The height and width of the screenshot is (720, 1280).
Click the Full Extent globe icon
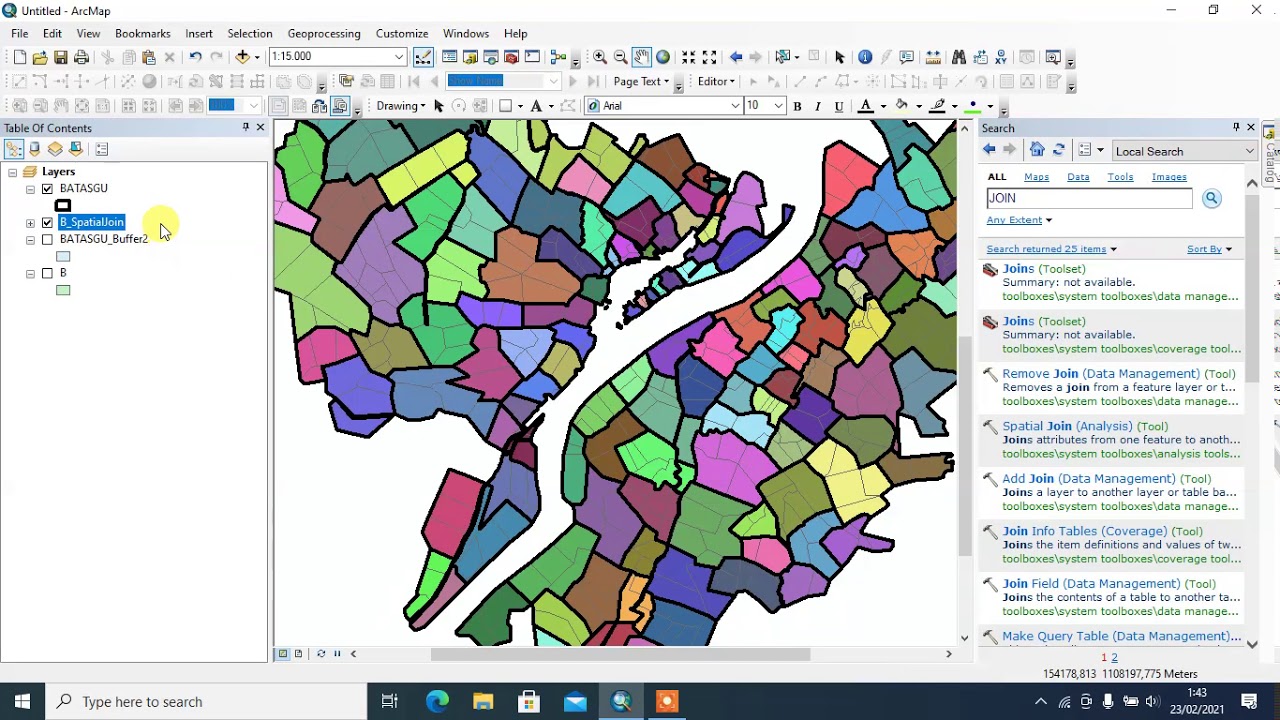pos(663,57)
